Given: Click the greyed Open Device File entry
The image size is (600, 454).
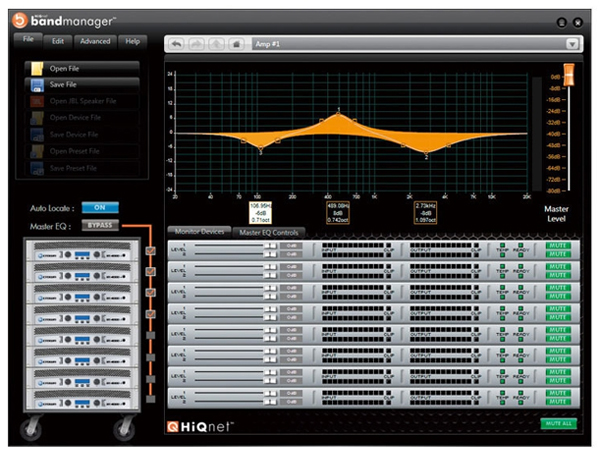Looking at the screenshot, I should click(x=82, y=118).
